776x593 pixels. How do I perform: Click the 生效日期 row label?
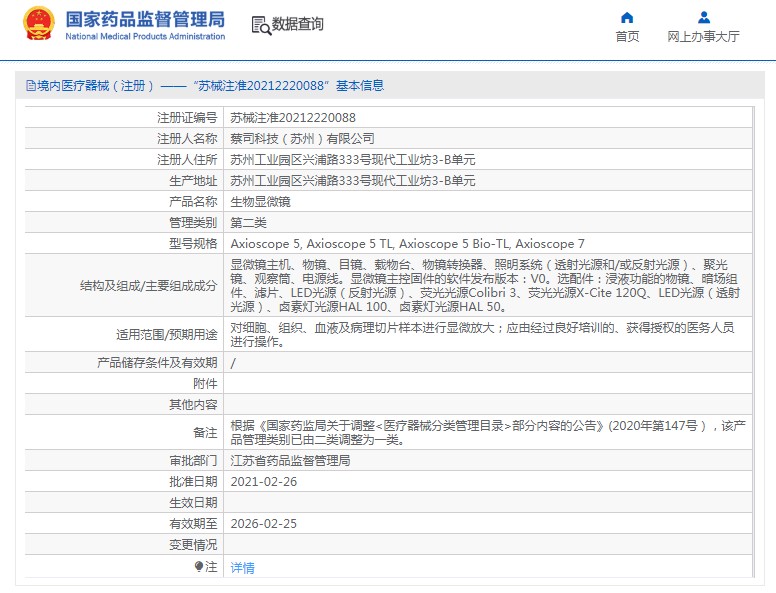click(193, 503)
